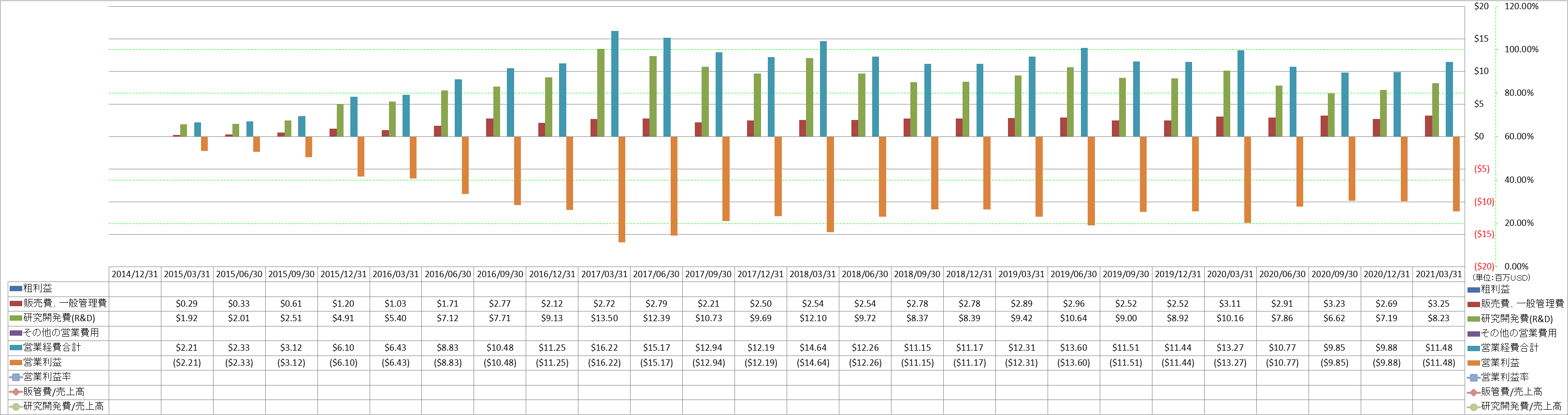Select the $8.23 cell
Image resolution: width=1568 pixels, height=415 pixels.
click(1439, 318)
